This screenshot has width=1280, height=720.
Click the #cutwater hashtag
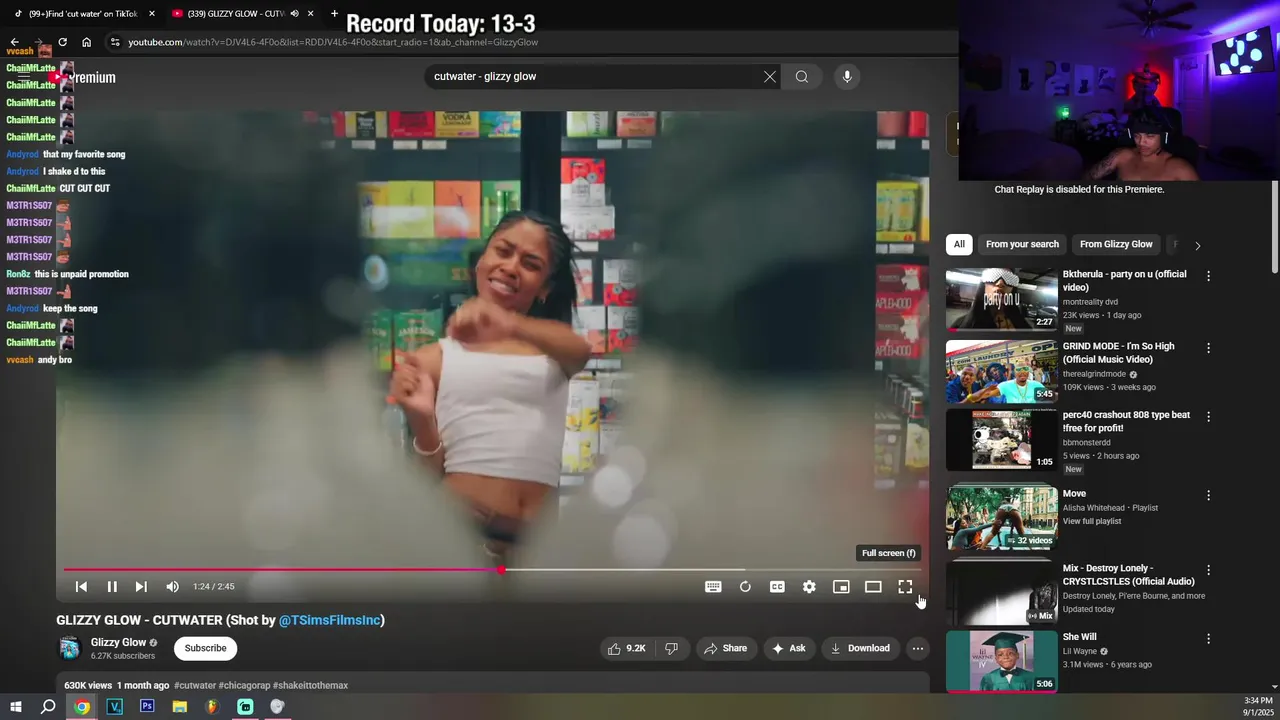tap(195, 686)
